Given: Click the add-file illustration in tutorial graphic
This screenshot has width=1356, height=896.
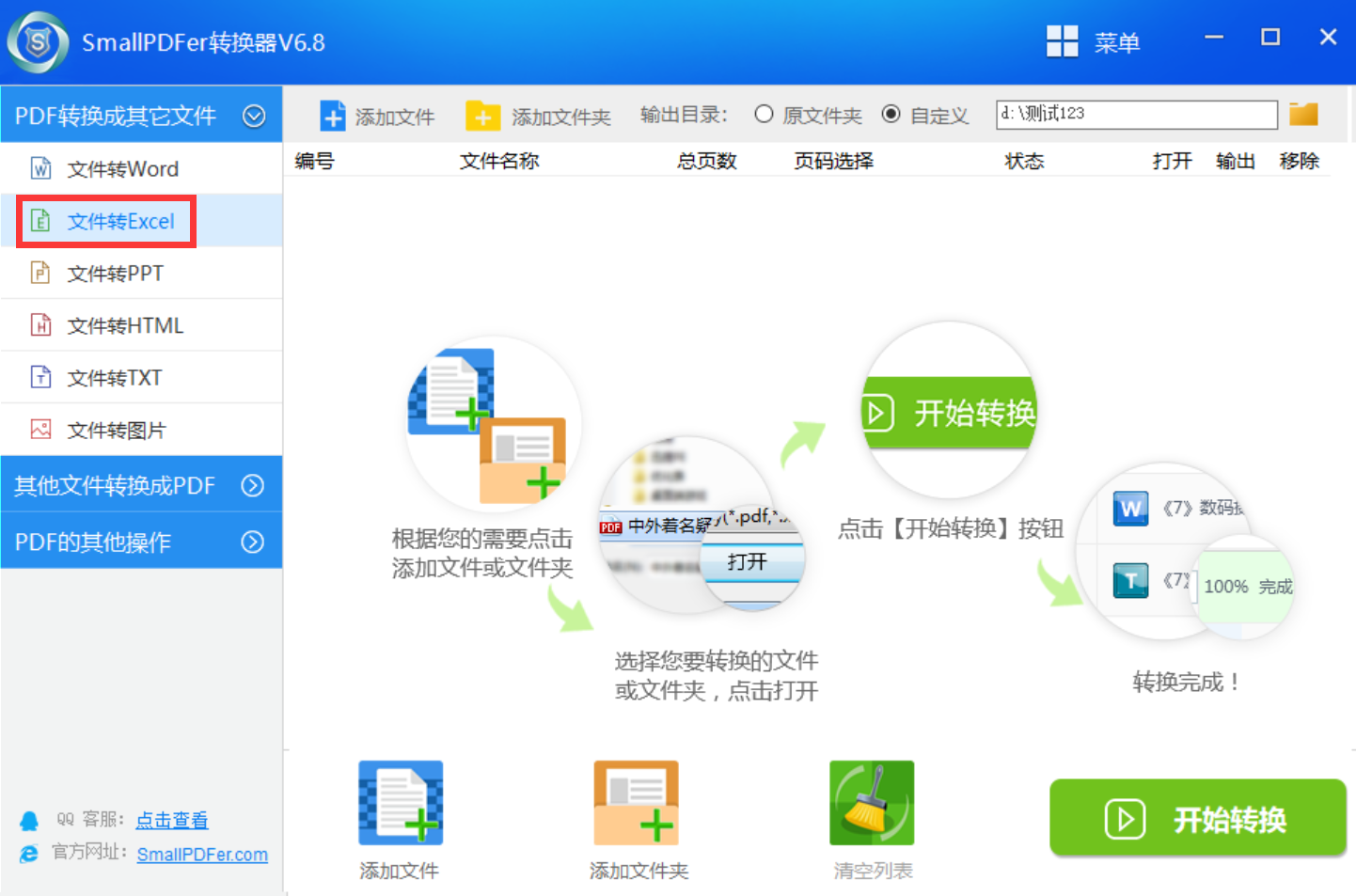Looking at the screenshot, I should coord(493,425).
